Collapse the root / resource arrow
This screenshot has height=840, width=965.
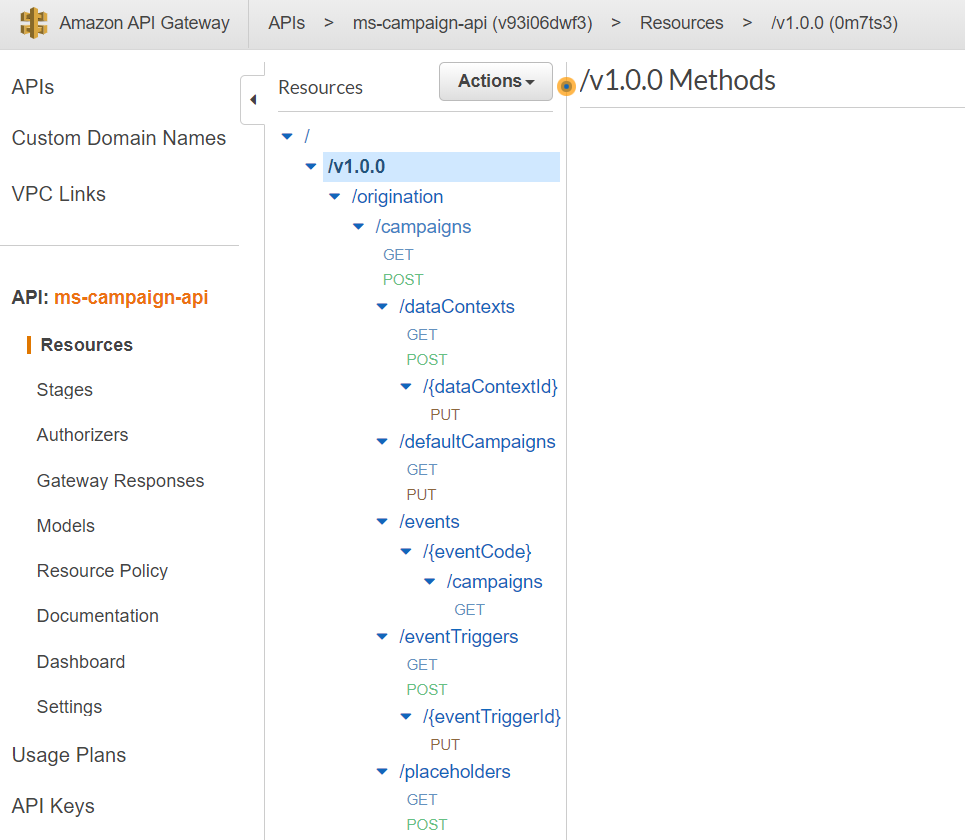(x=288, y=136)
